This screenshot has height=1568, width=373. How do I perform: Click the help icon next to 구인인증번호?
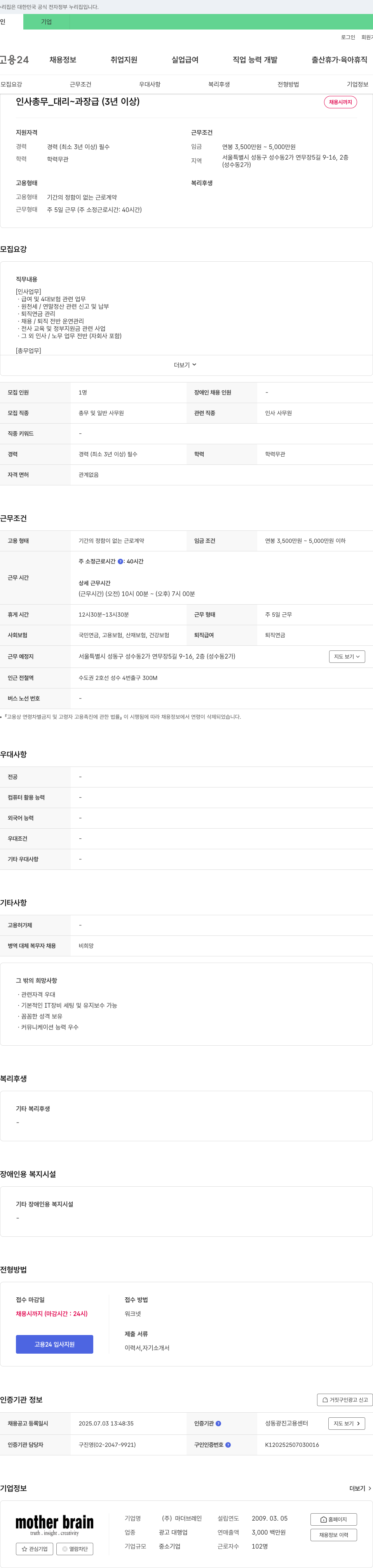pos(228,1445)
